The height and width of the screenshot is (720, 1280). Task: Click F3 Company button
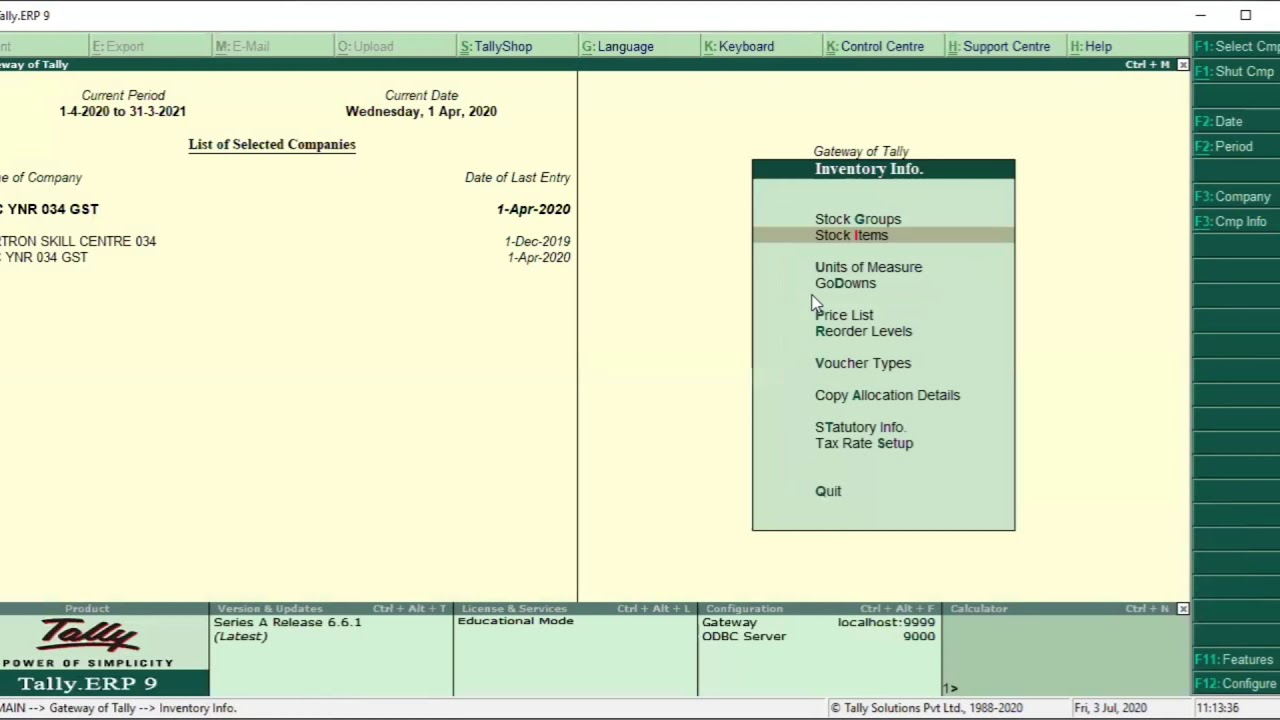point(1236,196)
